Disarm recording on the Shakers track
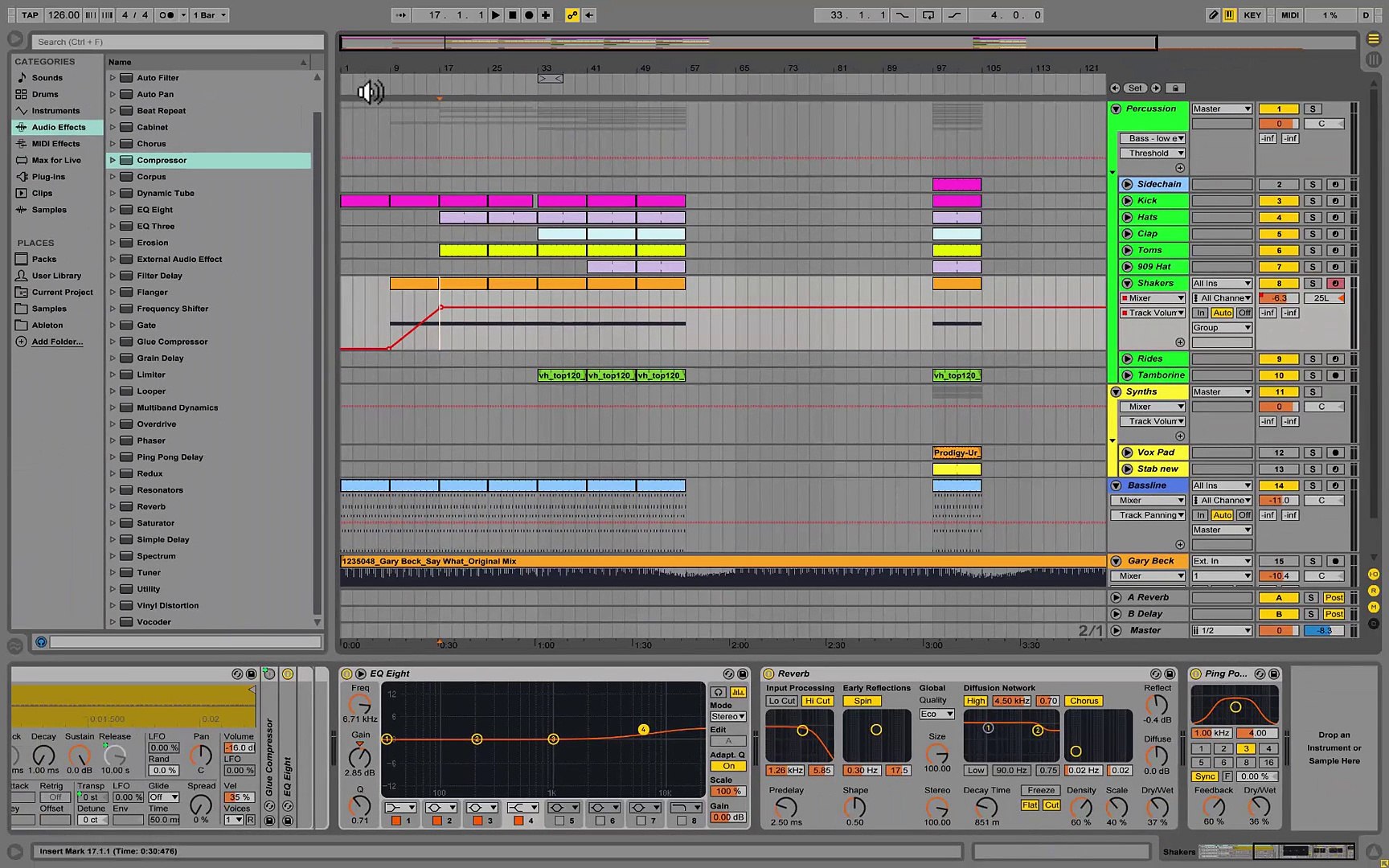The image size is (1389, 868). point(1335,283)
